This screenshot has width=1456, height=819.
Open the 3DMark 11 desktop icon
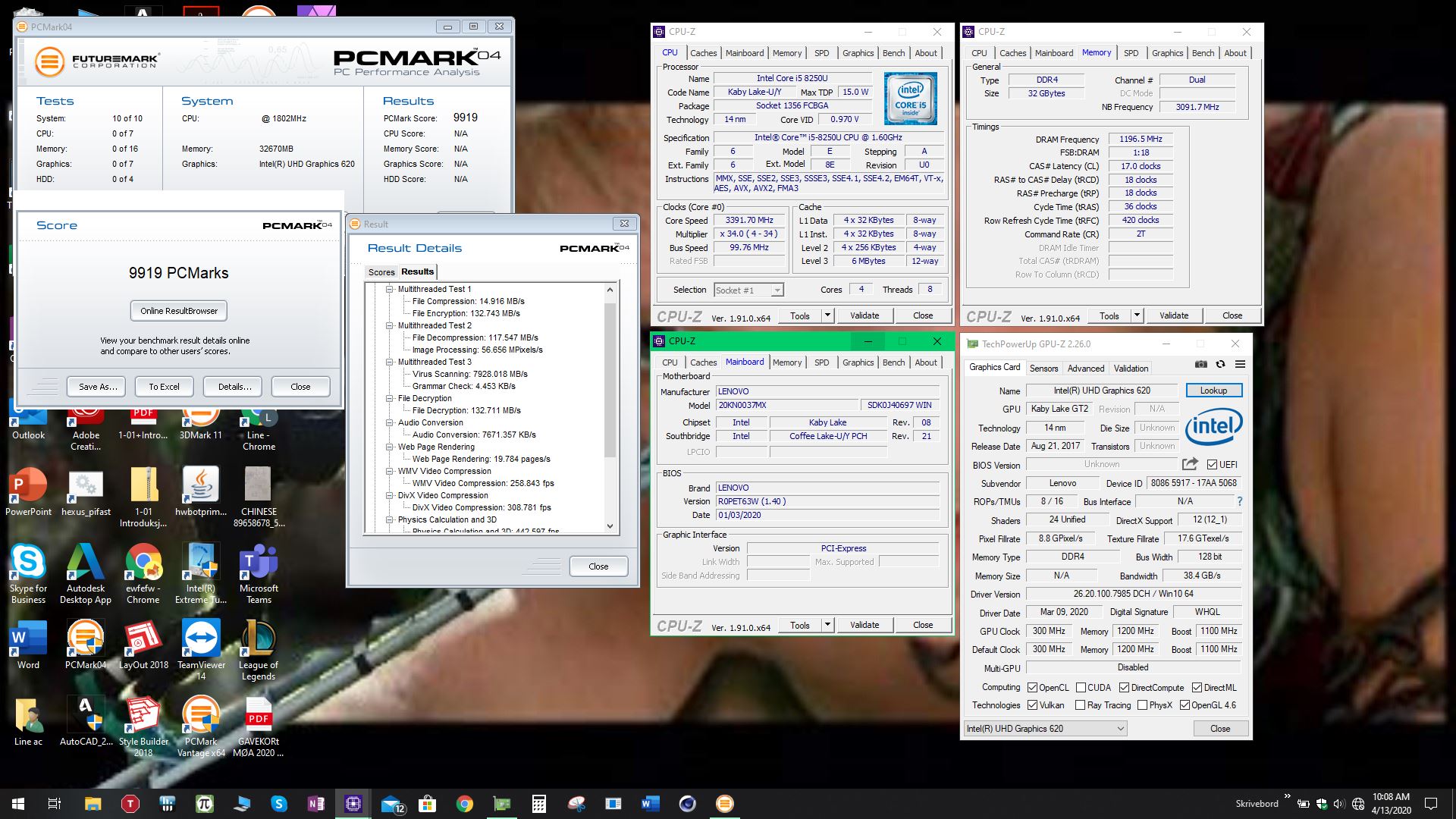(201, 422)
